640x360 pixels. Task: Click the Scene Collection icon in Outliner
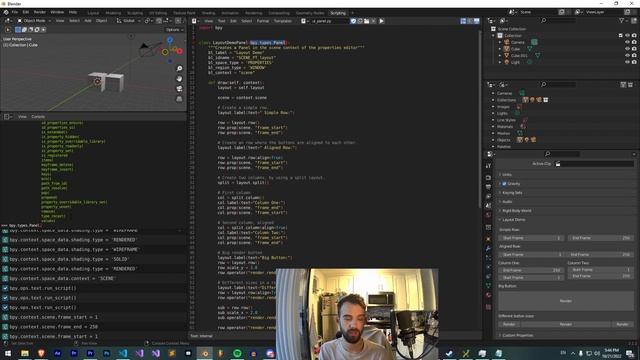point(493,29)
